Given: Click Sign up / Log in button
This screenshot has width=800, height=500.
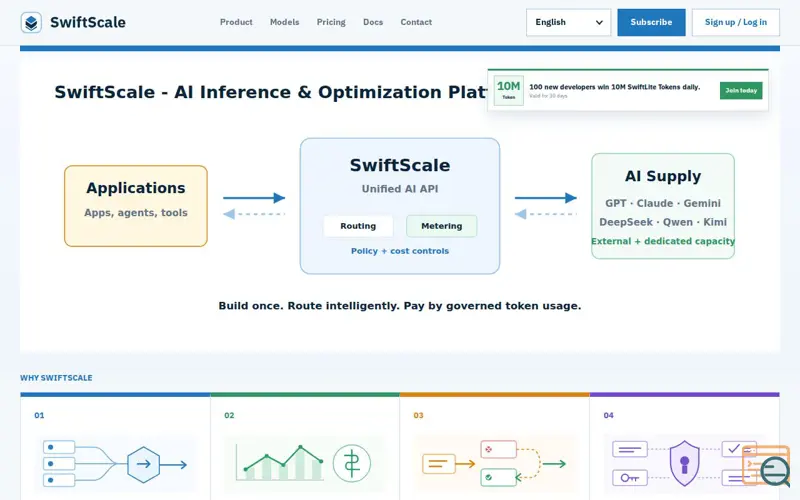Looking at the screenshot, I should coord(736,22).
